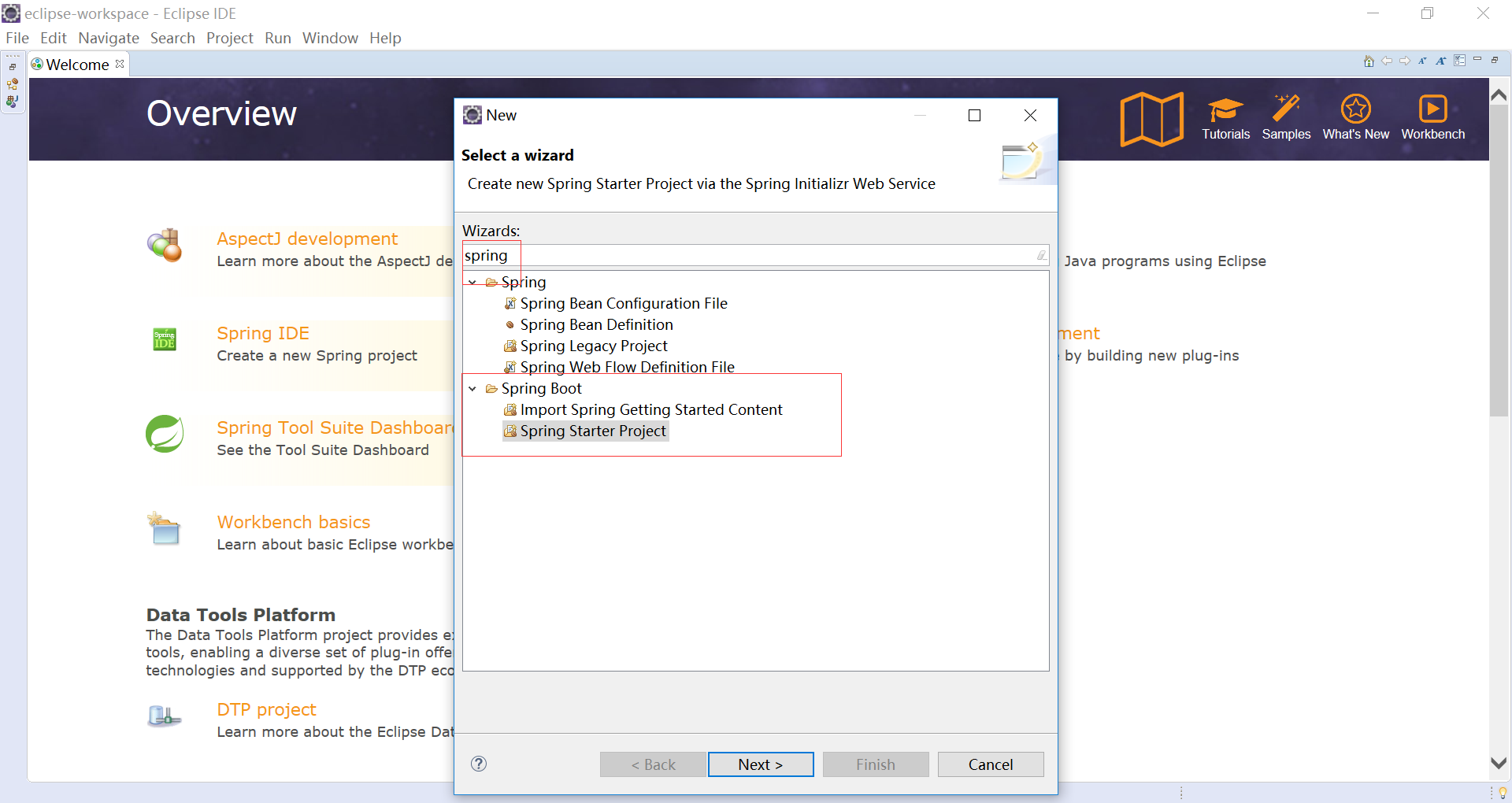This screenshot has width=1512, height=803.
Task: Click the wizard dialog help icon
Action: [x=479, y=764]
